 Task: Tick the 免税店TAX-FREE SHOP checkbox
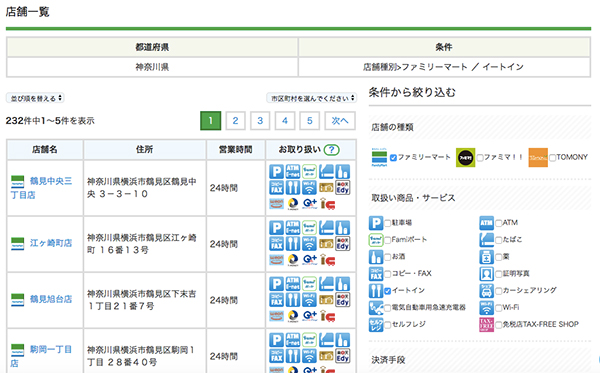pyautogui.click(x=498, y=325)
